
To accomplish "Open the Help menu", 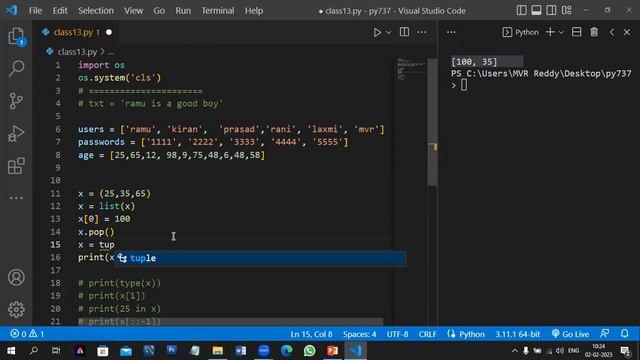I will [253, 11].
